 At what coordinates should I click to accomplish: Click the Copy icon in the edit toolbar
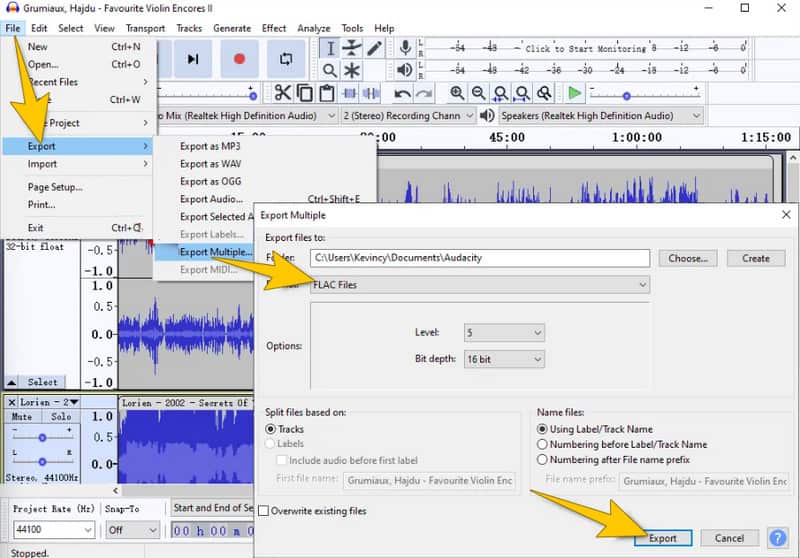[x=305, y=93]
